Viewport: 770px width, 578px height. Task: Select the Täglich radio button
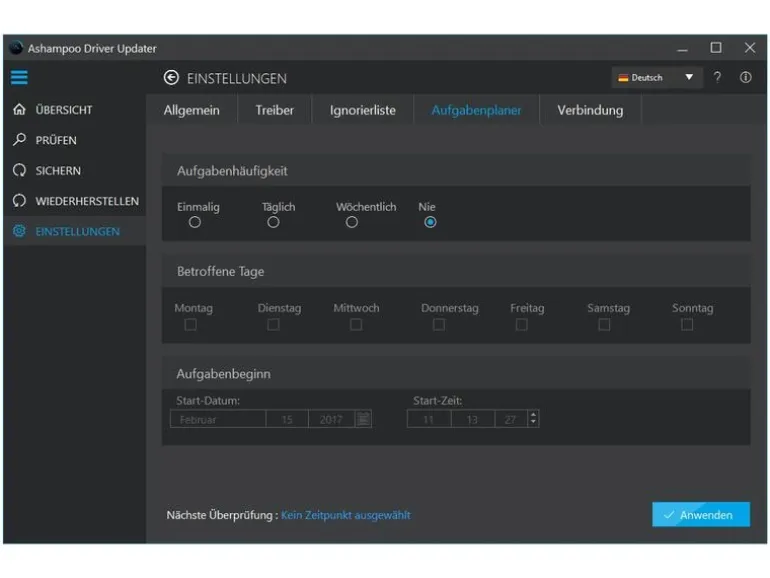pyautogui.click(x=273, y=222)
